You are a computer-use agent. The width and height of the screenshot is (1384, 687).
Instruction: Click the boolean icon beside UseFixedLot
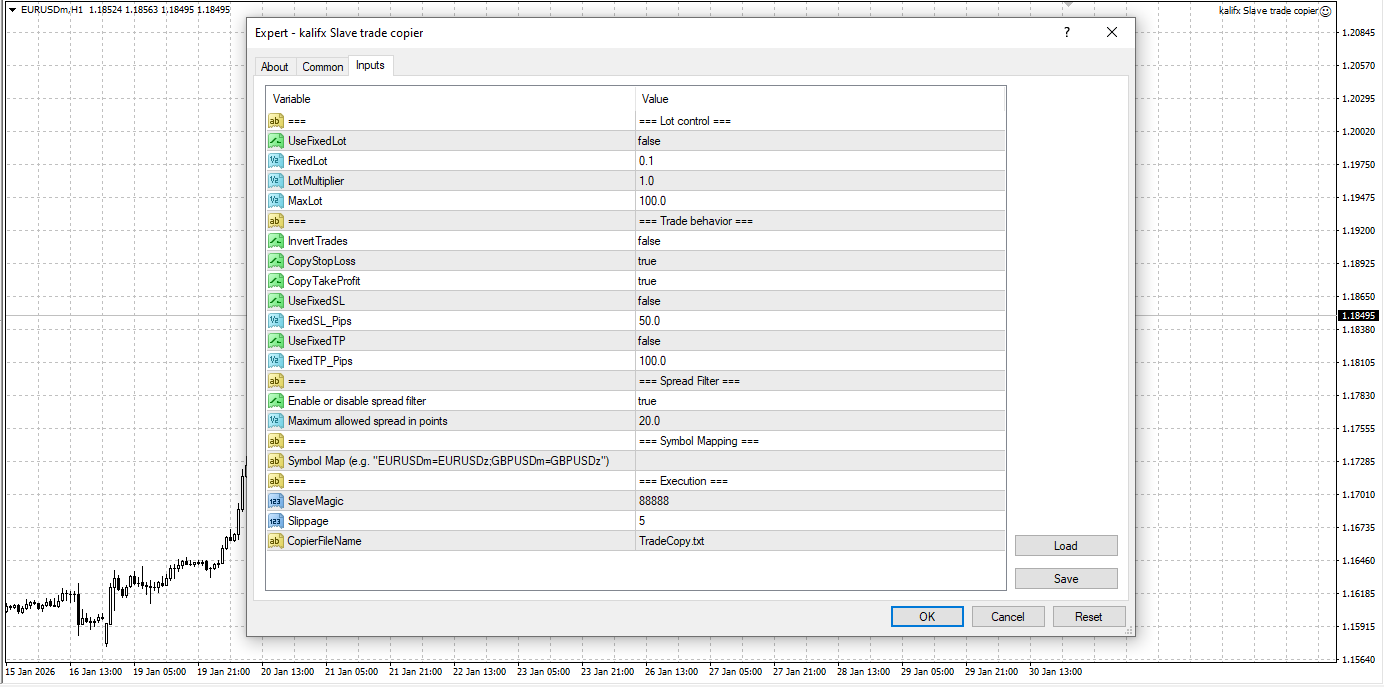coord(275,140)
